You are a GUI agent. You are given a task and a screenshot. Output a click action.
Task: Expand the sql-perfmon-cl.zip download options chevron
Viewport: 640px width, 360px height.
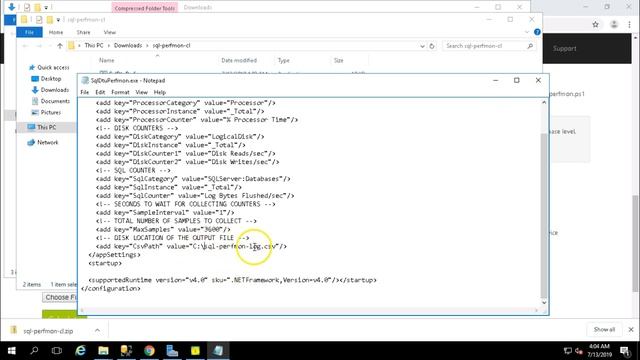[97, 330]
